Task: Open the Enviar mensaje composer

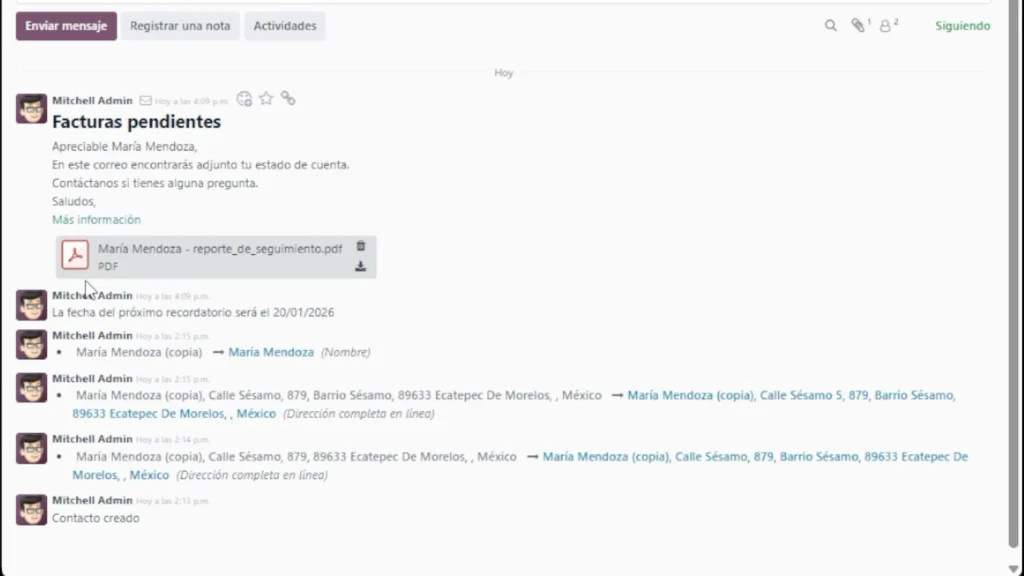Action: point(66,26)
